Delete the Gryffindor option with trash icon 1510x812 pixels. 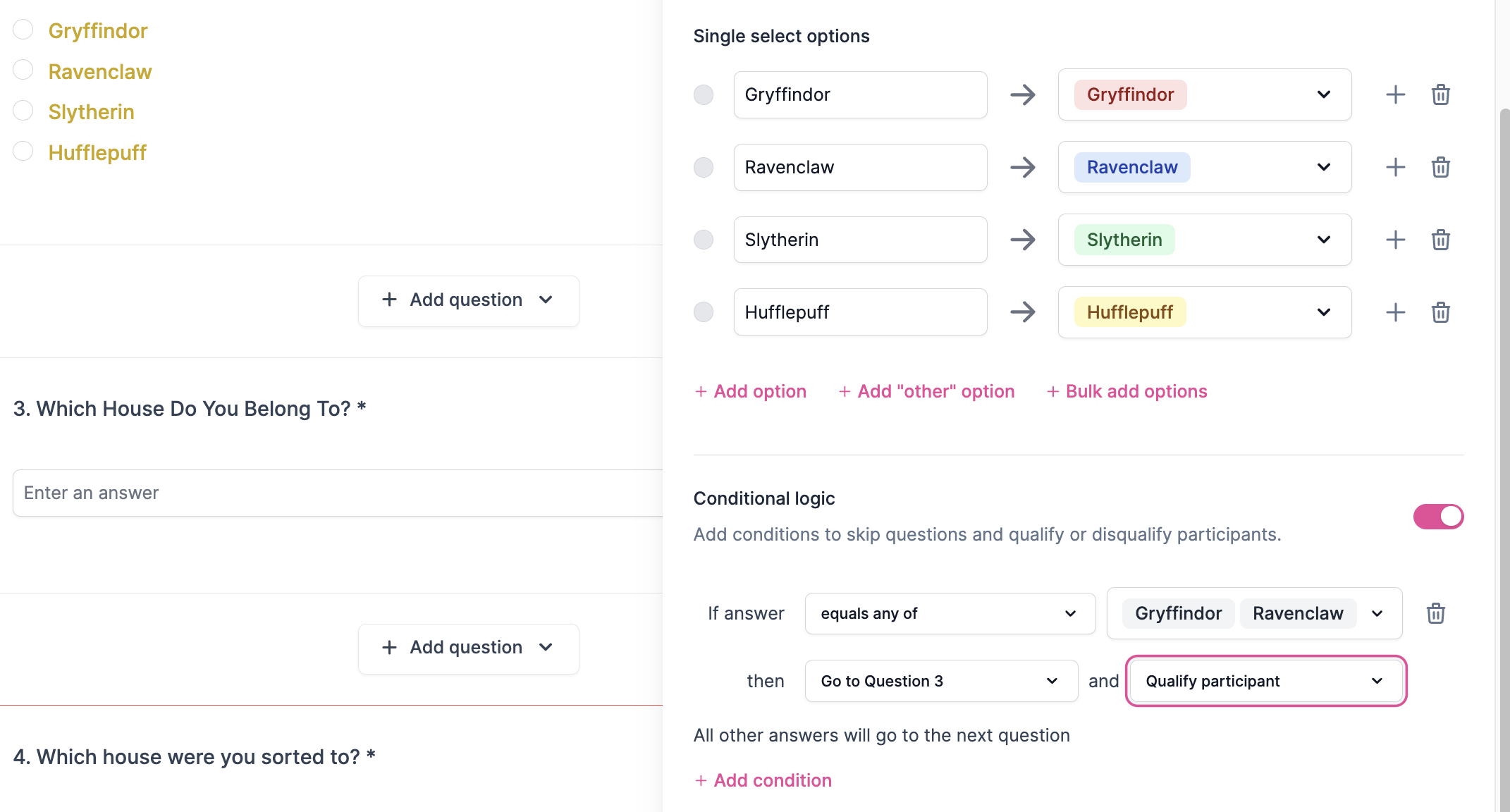1440,94
